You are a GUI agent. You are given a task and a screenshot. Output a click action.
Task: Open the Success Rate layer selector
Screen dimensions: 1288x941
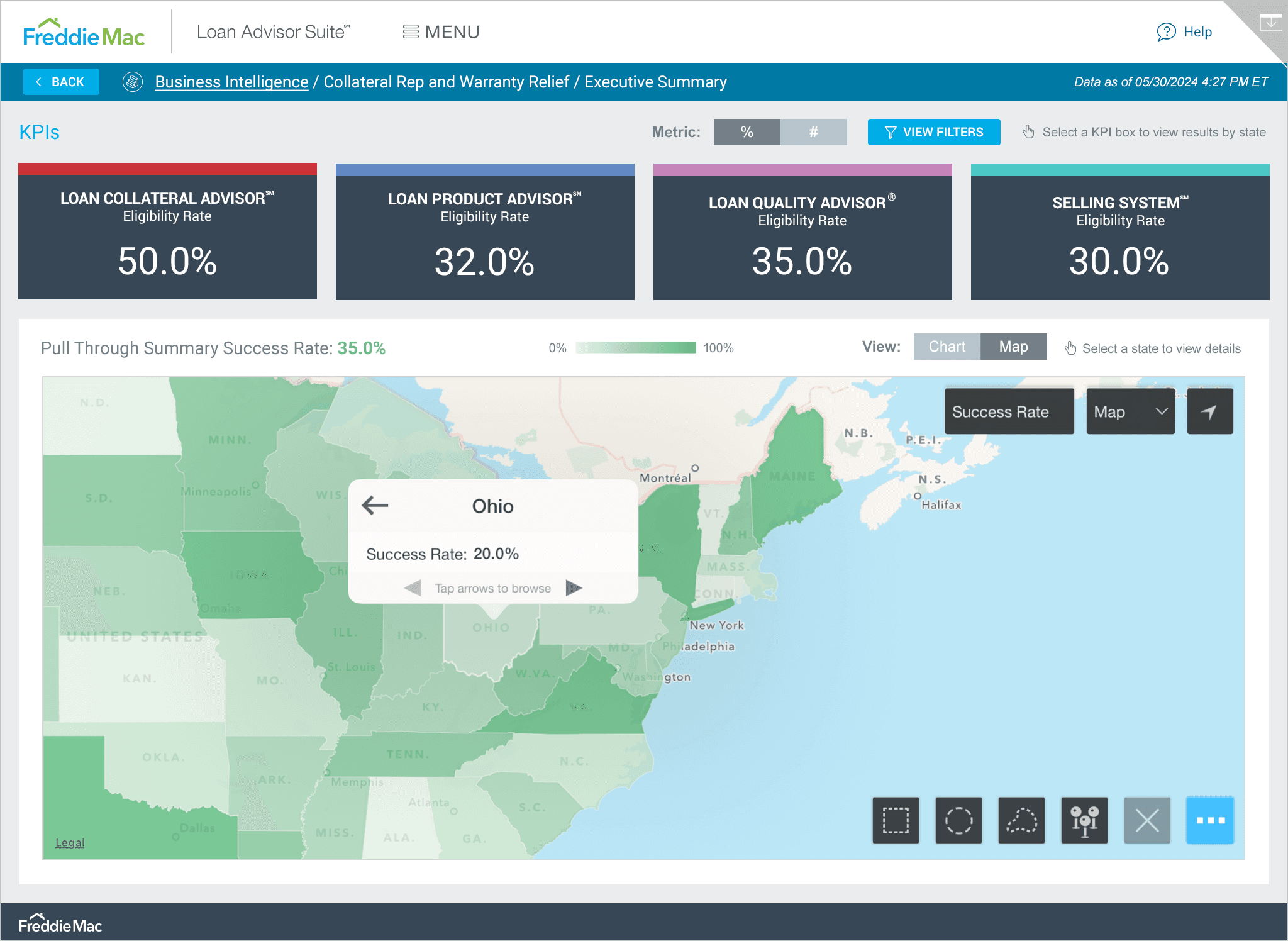coord(1009,411)
